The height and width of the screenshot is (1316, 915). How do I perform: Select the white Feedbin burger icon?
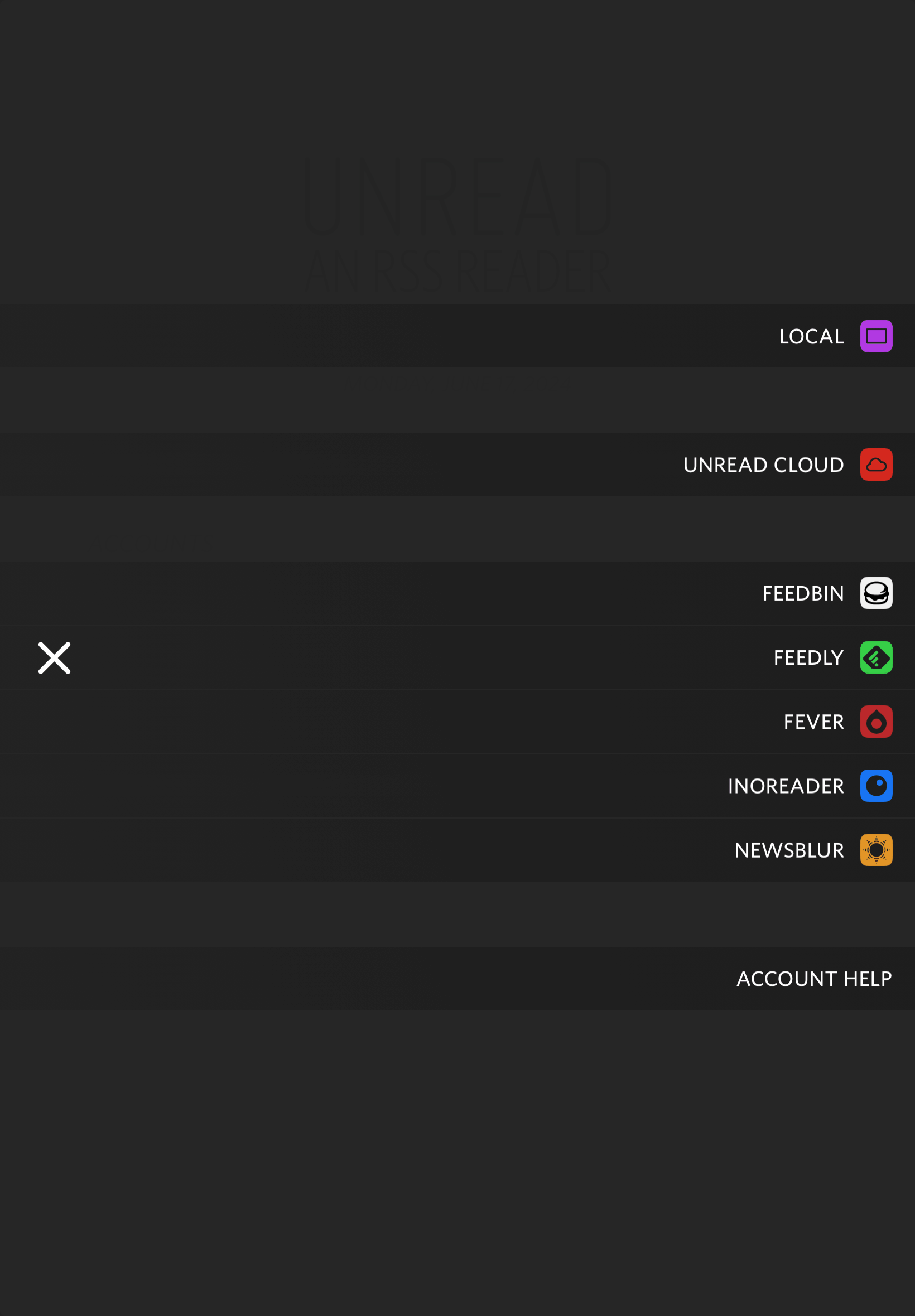pyautogui.click(x=876, y=593)
